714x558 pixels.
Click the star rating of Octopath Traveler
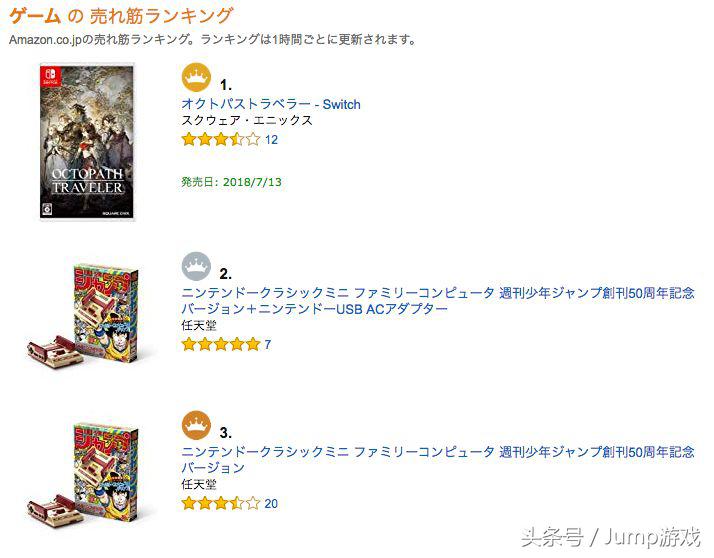pos(220,140)
